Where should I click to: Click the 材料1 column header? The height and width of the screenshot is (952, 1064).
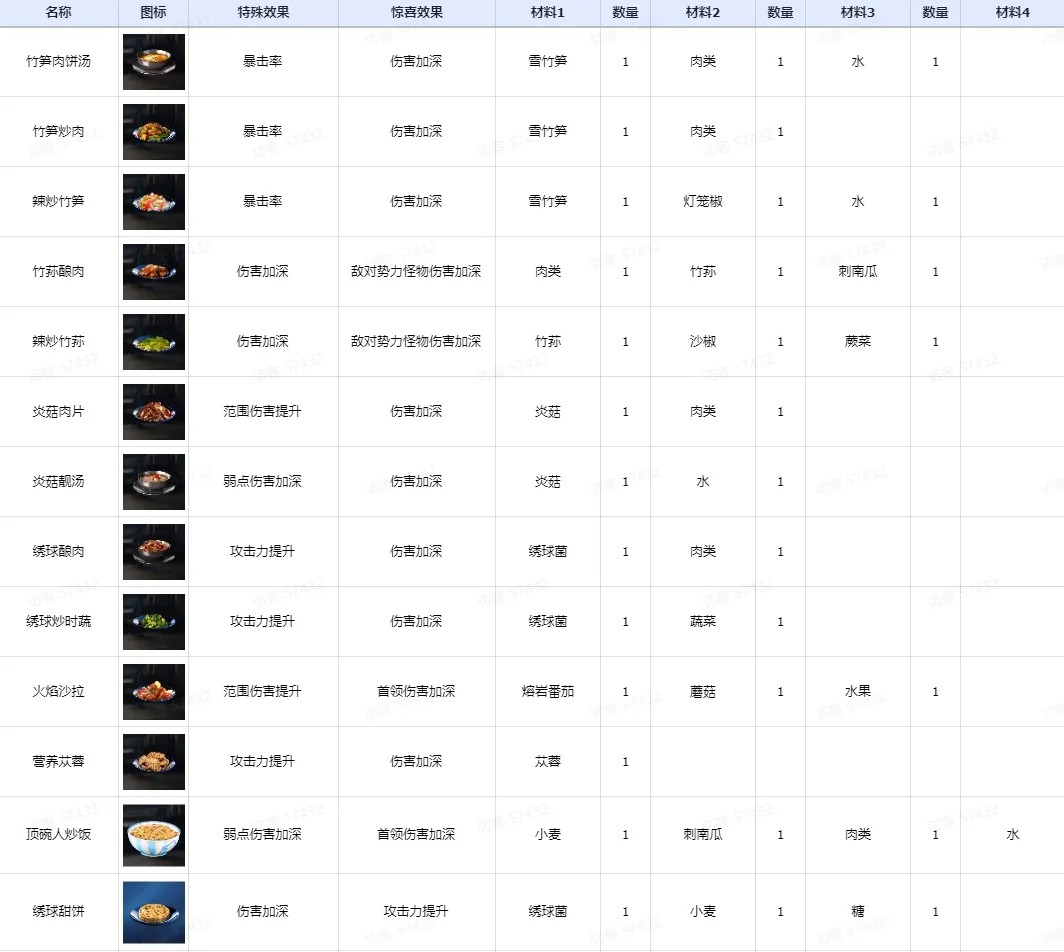point(548,12)
